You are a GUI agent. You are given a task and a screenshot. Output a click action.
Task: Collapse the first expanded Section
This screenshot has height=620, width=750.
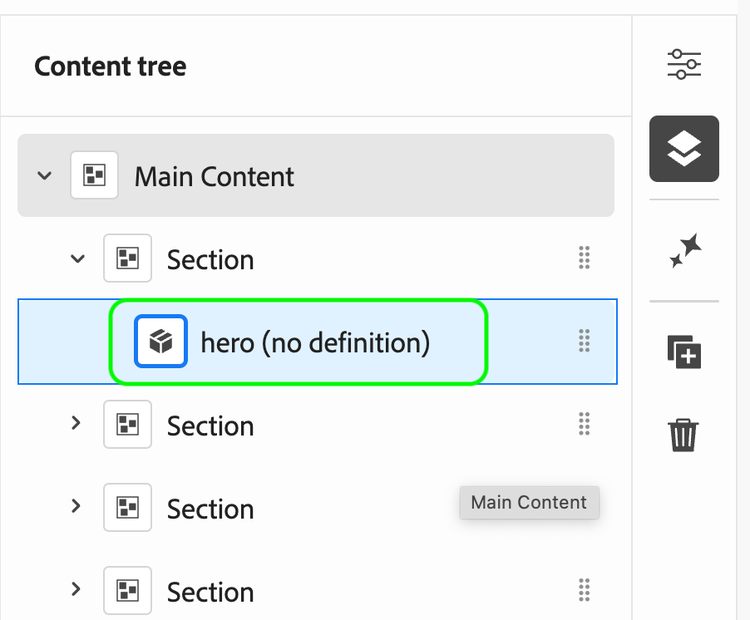pos(77,259)
